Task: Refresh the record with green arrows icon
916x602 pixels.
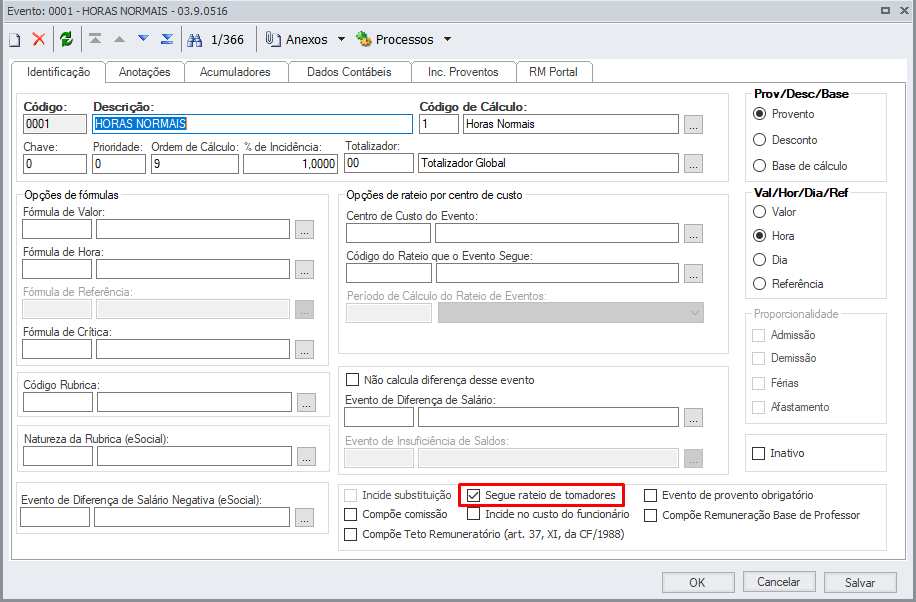Action: point(67,39)
